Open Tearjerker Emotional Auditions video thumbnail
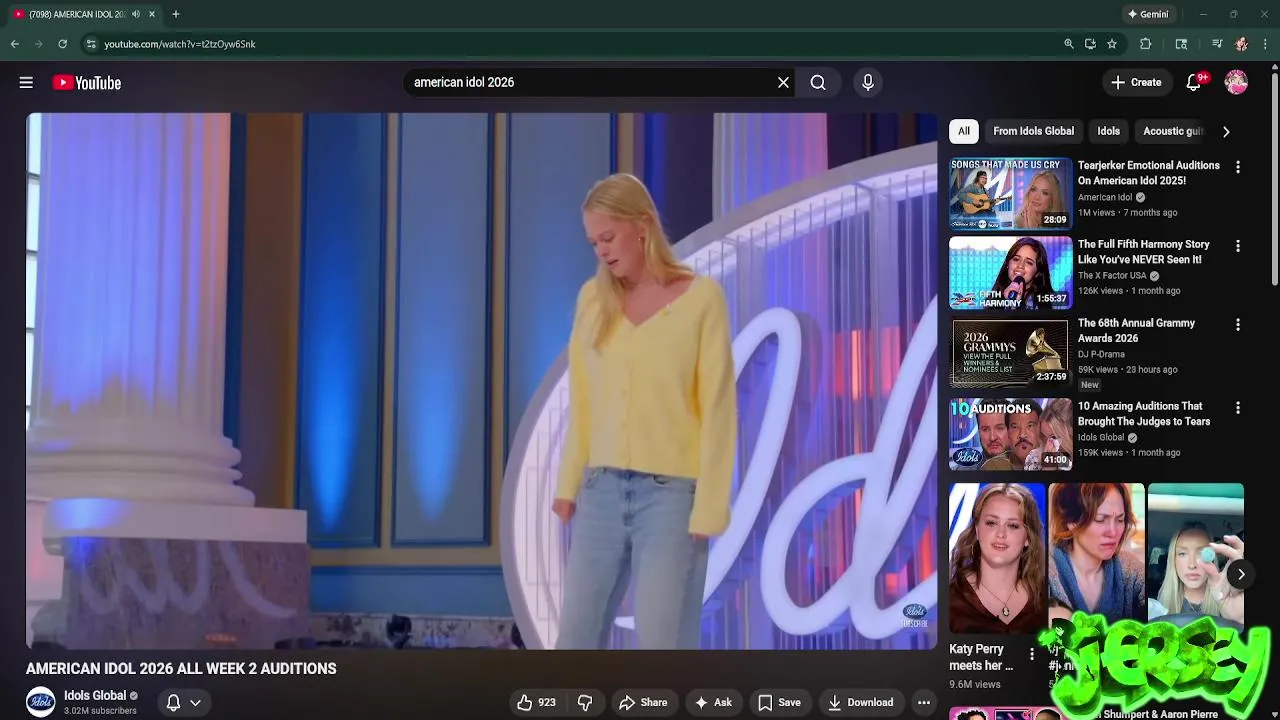The width and height of the screenshot is (1280, 720). (x=1010, y=193)
